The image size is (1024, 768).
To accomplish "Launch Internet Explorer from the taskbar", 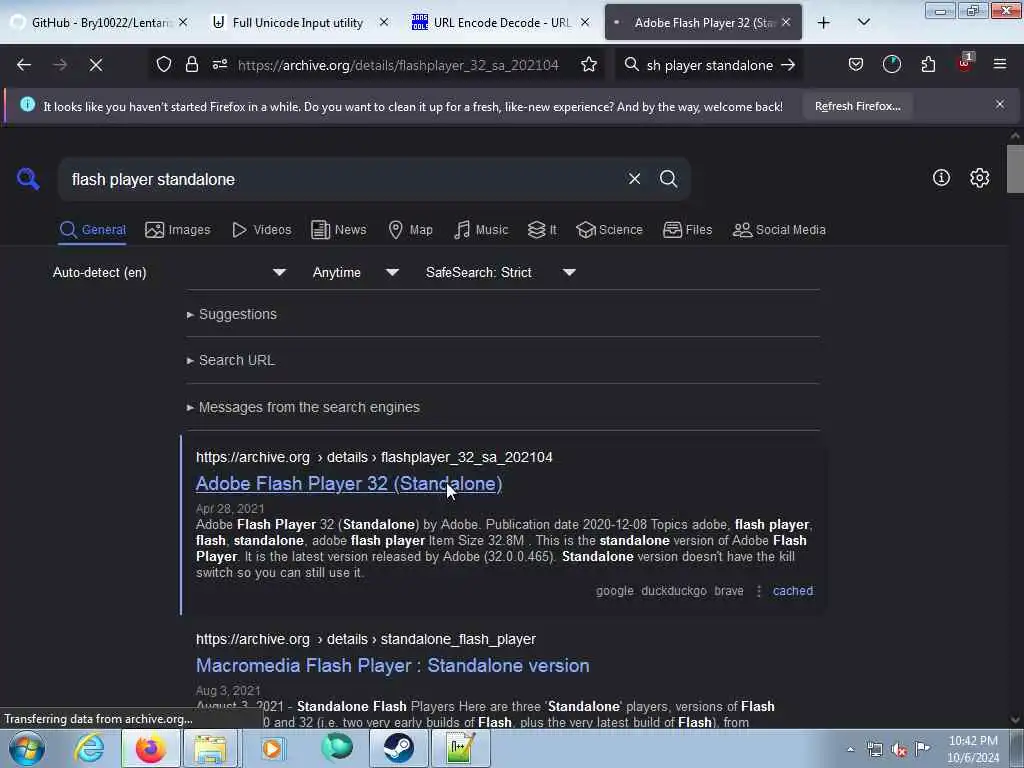I will coord(89,748).
